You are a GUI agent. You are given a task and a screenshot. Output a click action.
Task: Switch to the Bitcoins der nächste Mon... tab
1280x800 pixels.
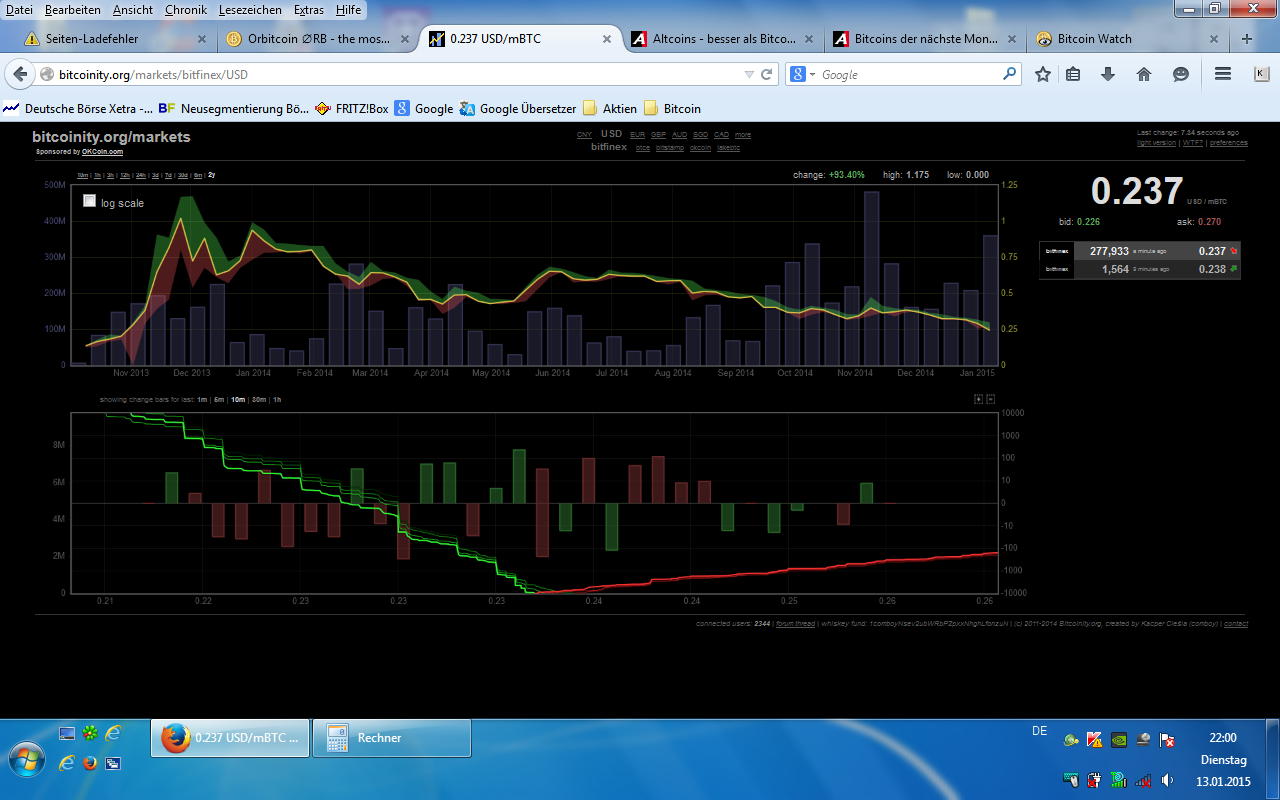click(926, 39)
